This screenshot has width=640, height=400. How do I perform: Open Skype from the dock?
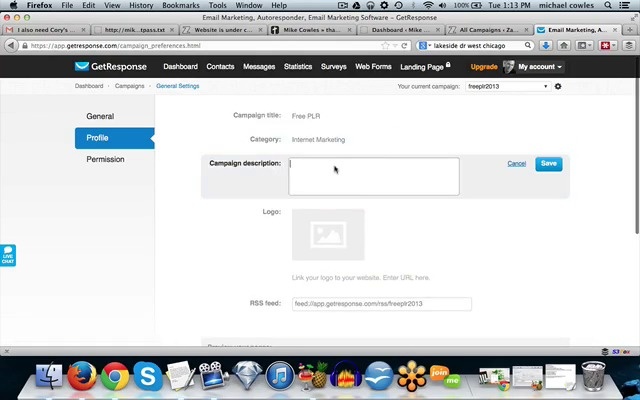tap(147, 376)
